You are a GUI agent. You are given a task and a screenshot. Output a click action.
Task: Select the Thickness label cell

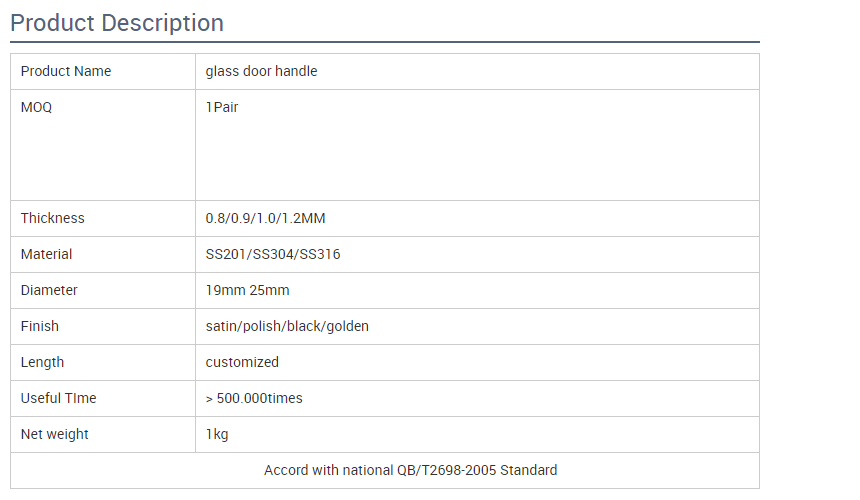pyautogui.click(x=53, y=218)
